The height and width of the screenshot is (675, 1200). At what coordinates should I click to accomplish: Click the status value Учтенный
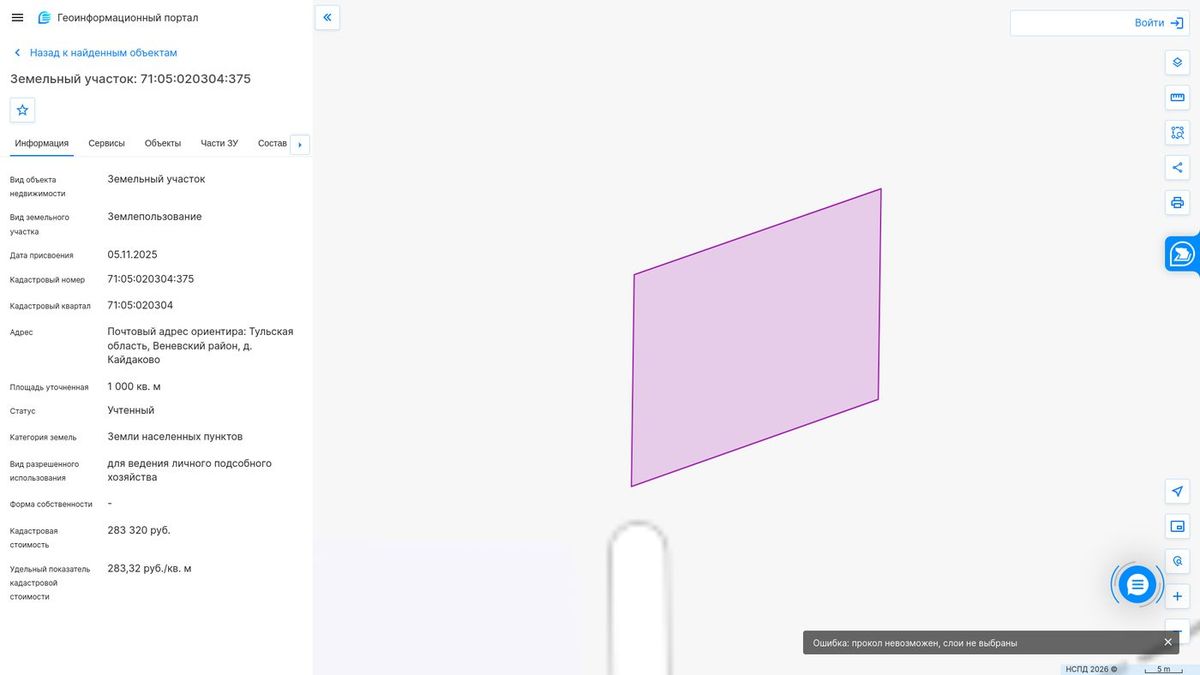click(131, 410)
